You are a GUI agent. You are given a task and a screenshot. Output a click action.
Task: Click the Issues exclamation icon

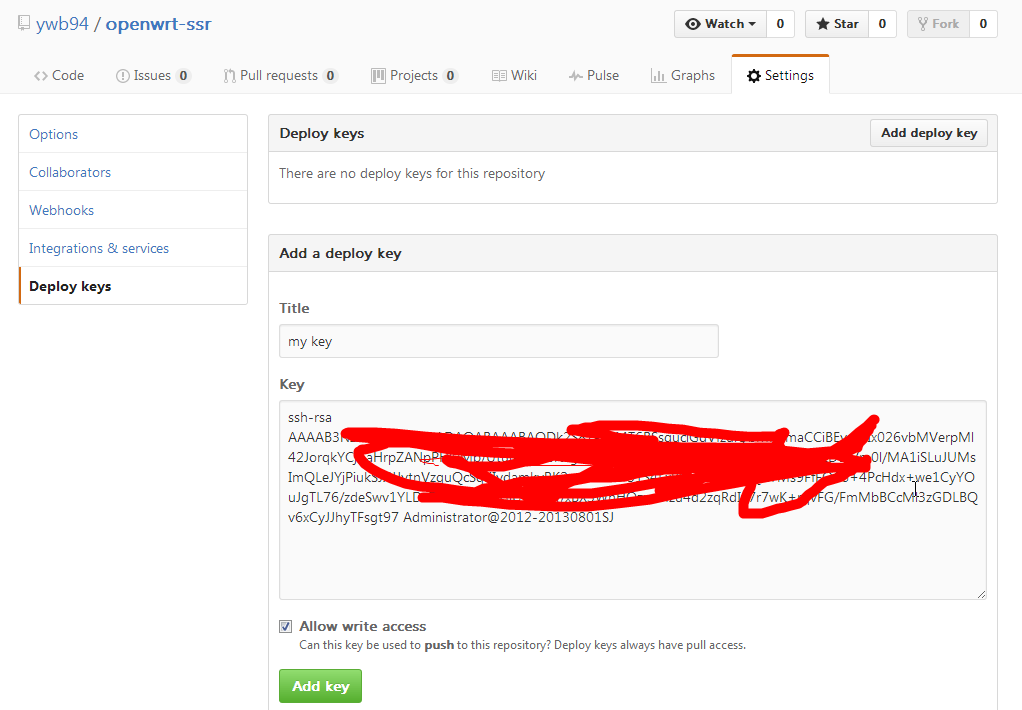[123, 76]
